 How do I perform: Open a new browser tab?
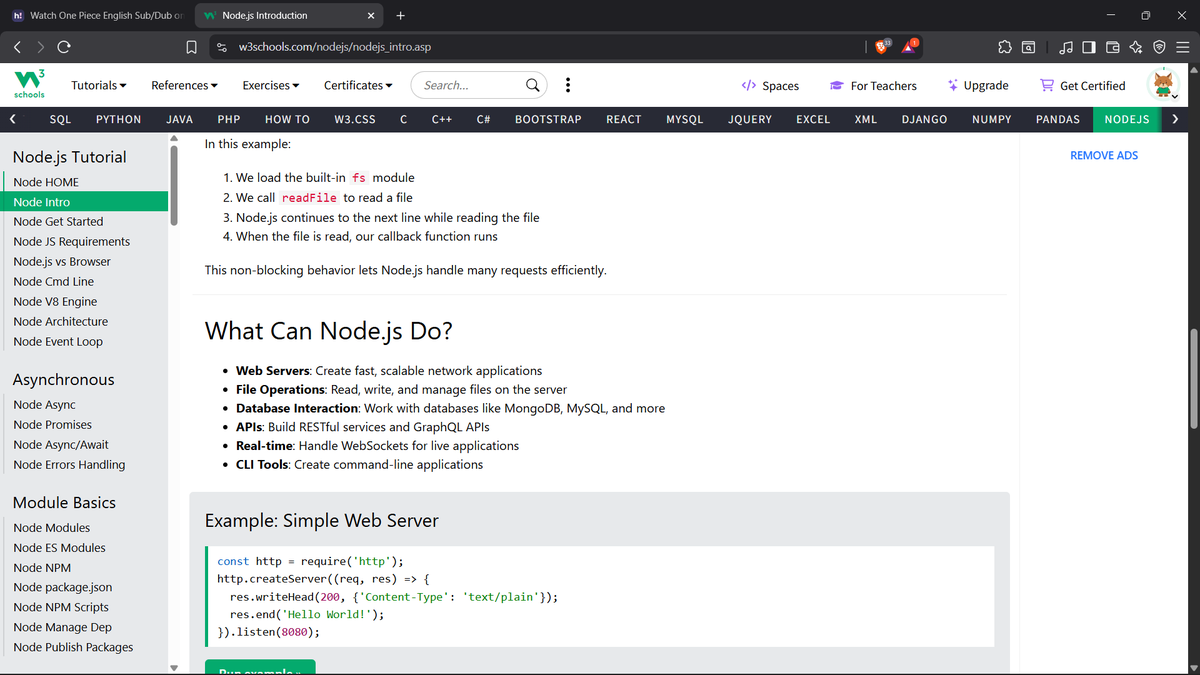[400, 15]
